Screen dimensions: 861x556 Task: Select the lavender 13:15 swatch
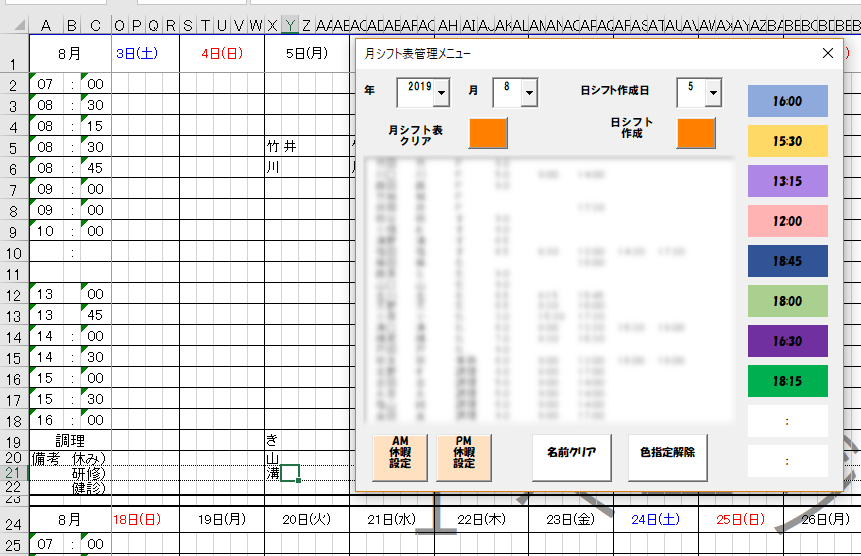coord(787,181)
